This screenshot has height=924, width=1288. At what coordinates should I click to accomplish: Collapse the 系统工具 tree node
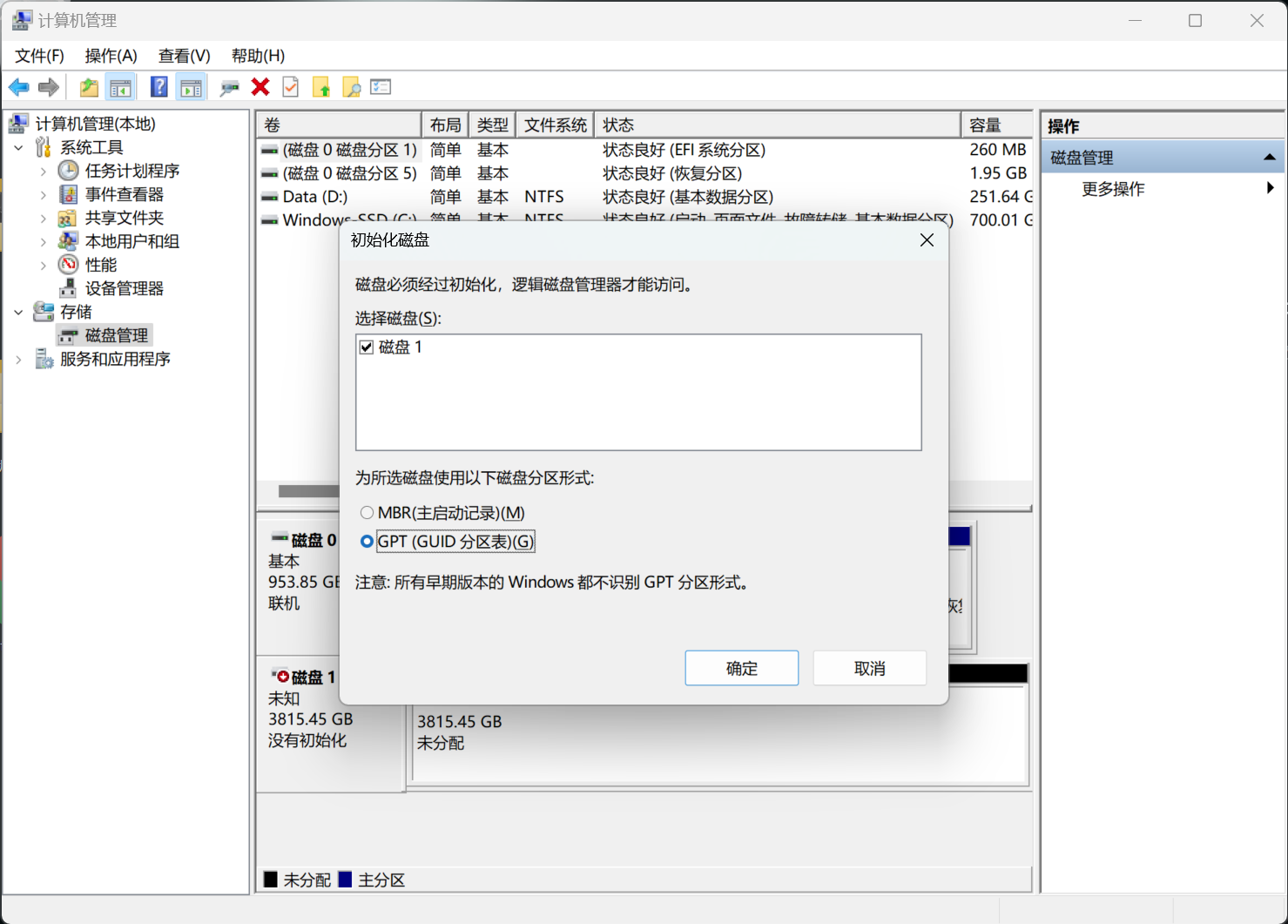point(19,148)
